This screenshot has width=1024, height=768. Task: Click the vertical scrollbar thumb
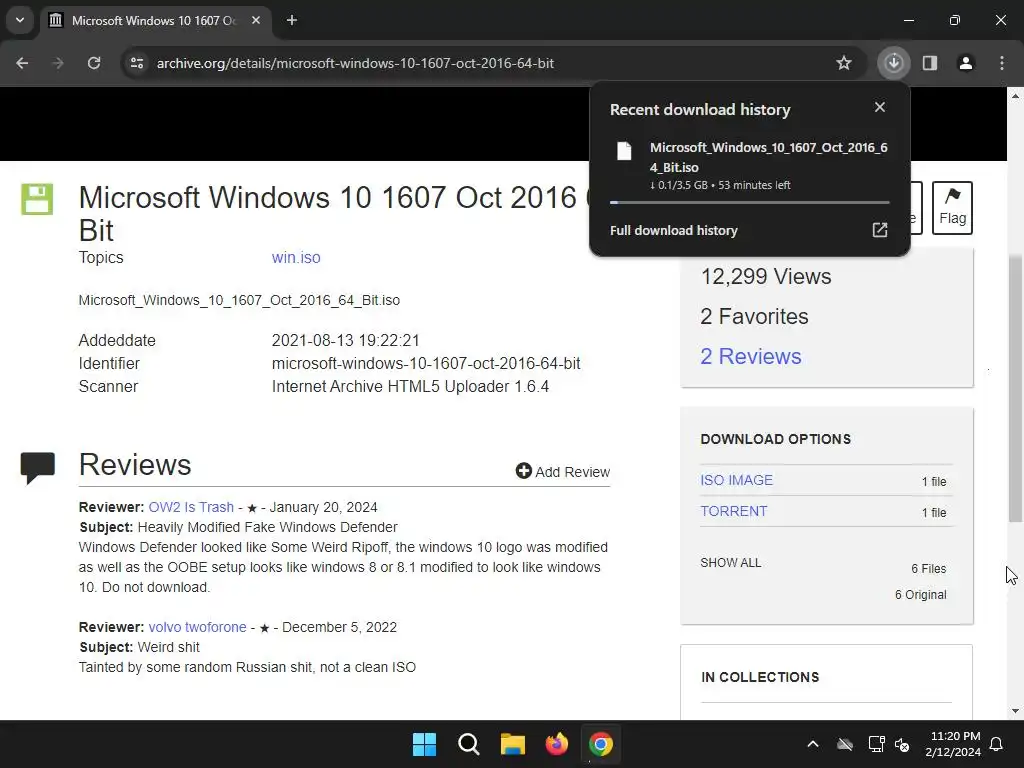tap(1015, 388)
